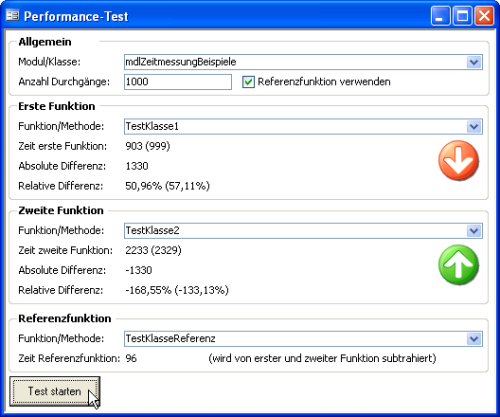This screenshot has height=417, width=500.
Task: Click the green up-arrow icon
Action: [x=459, y=265]
